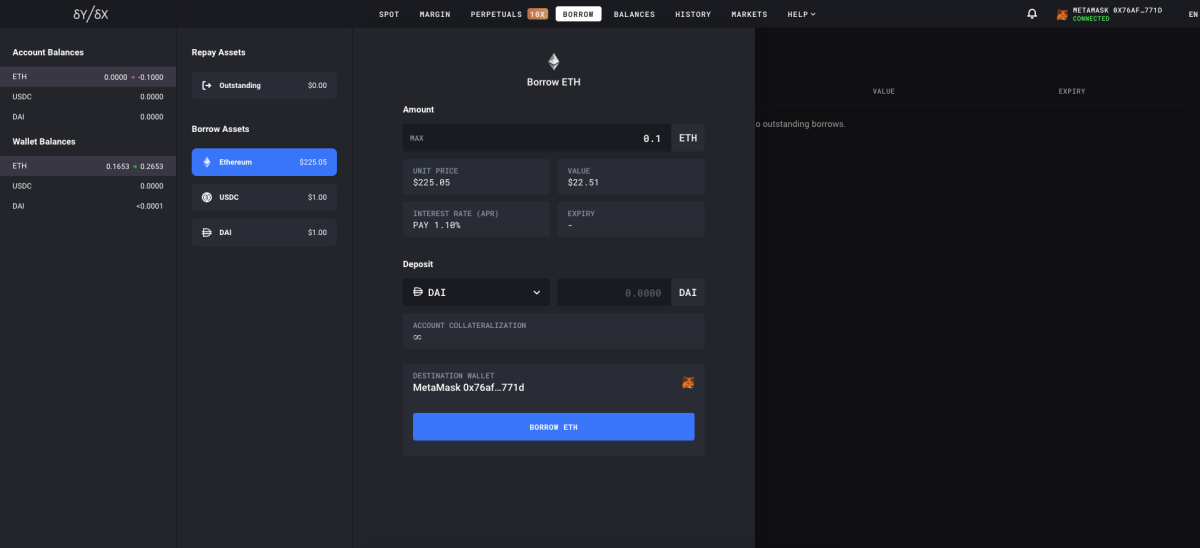
Task: Switch to the Spot tab
Action: 389,14
